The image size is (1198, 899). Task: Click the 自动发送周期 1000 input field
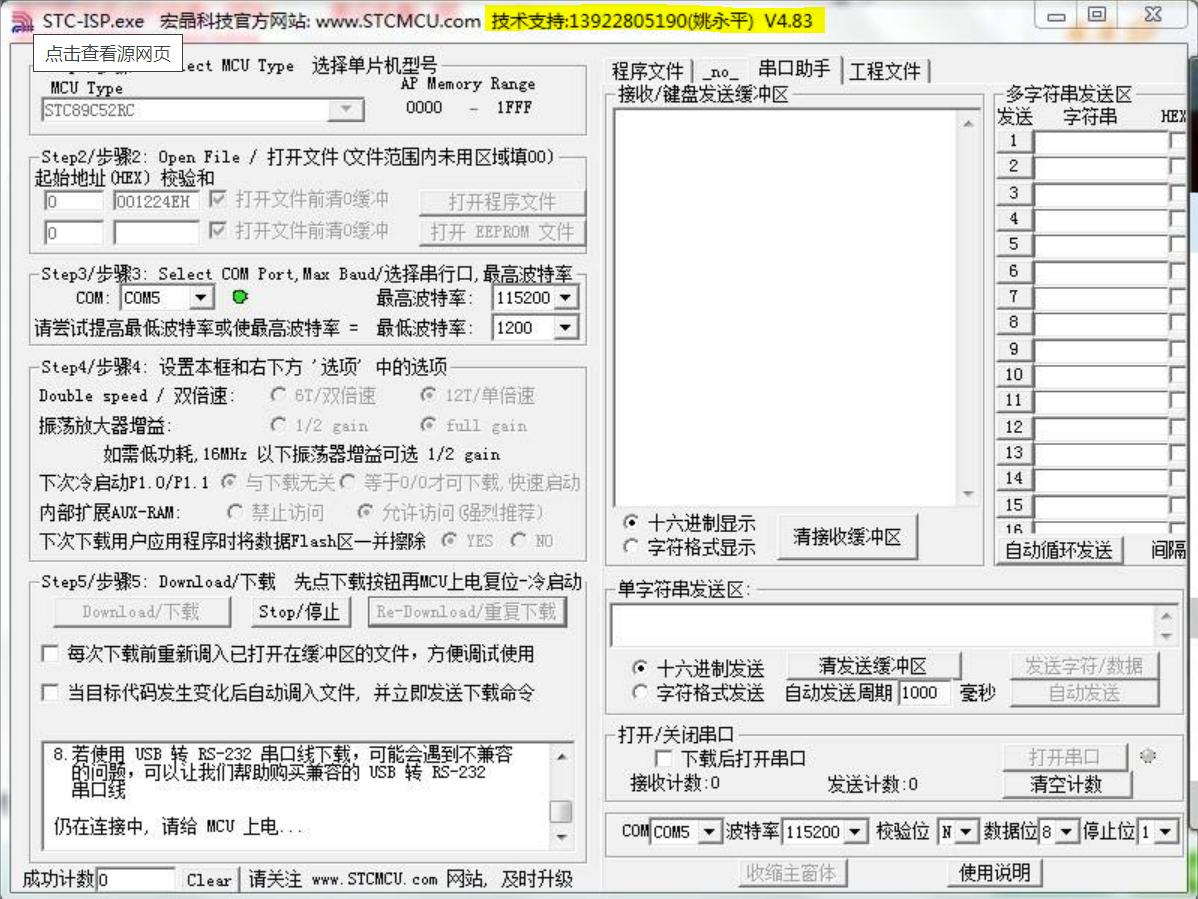(x=924, y=693)
